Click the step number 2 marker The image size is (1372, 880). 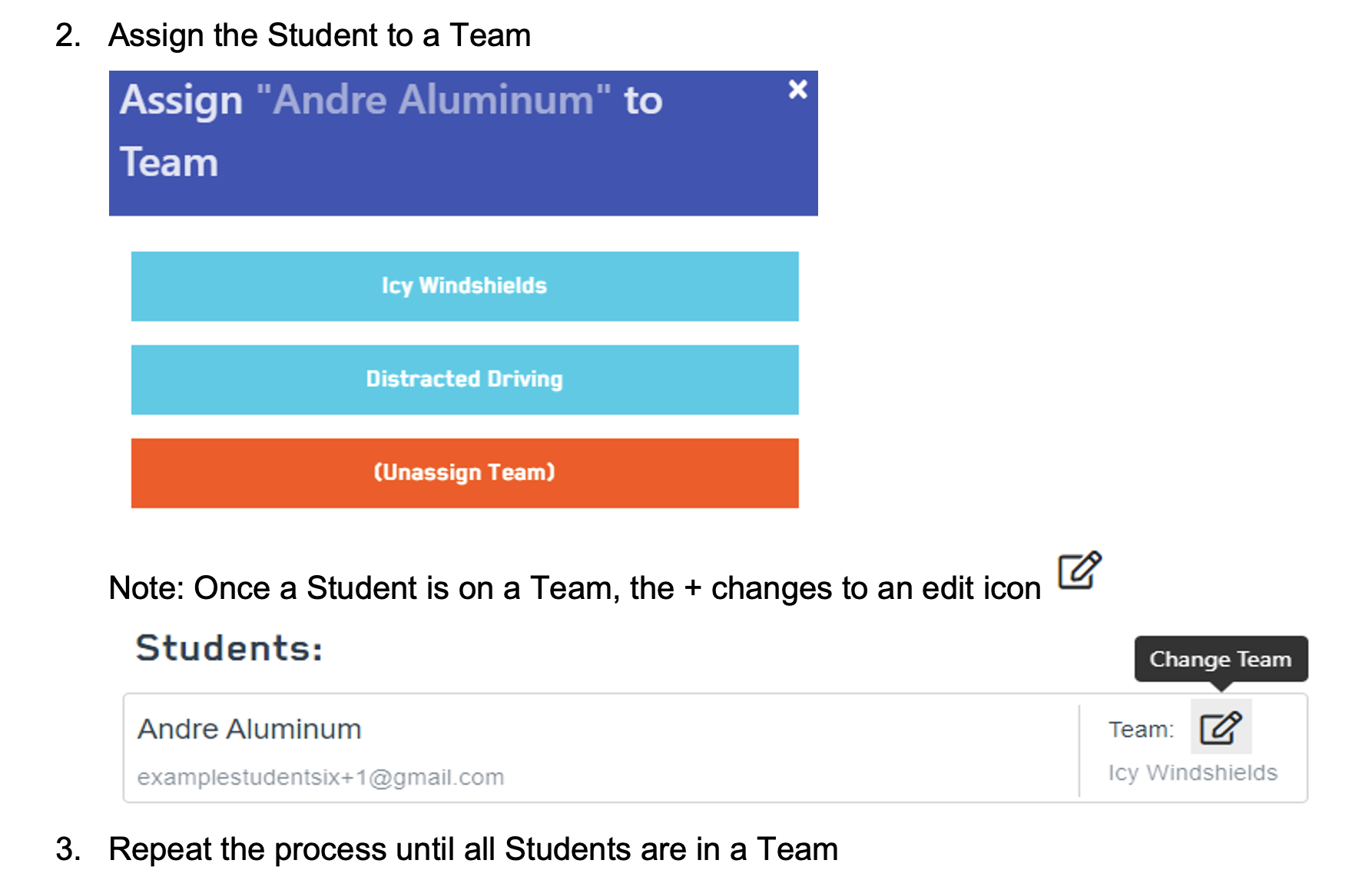coord(68,35)
